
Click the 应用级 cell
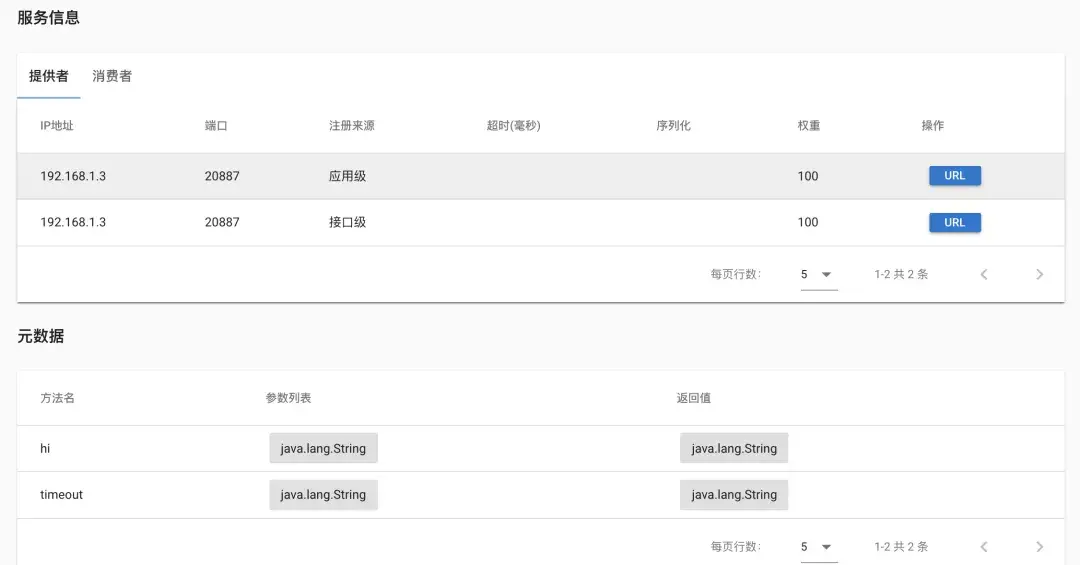[x=347, y=176]
